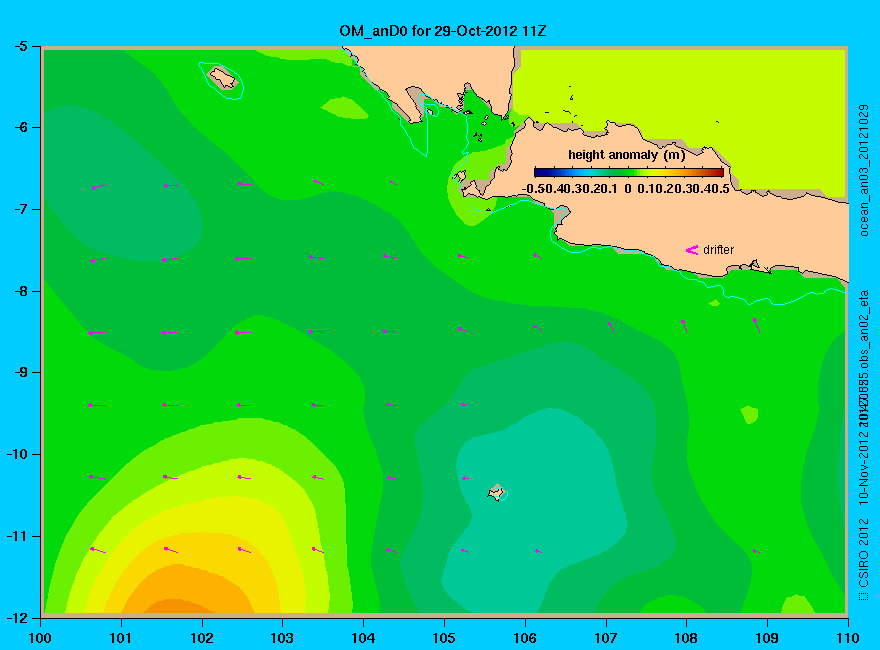This screenshot has width=880, height=650.
Task: Click latitude axis label -10
Action: tap(17, 454)
